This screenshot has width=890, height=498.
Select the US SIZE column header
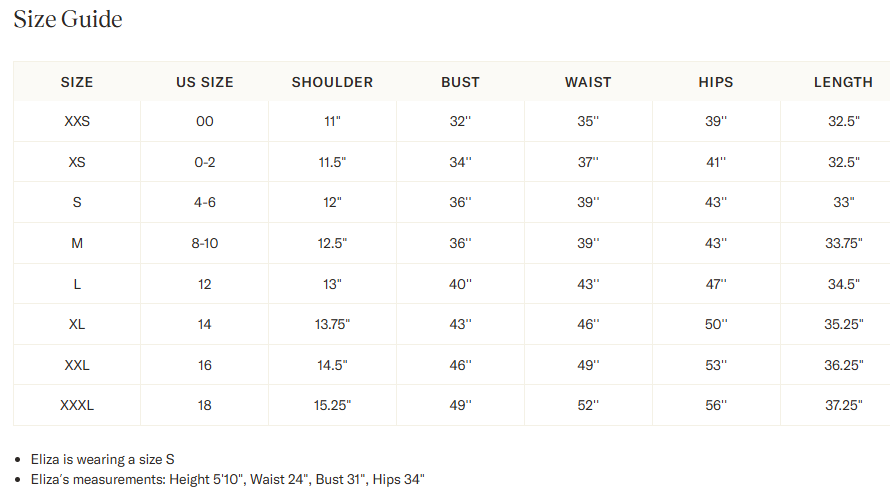point(205,82)
